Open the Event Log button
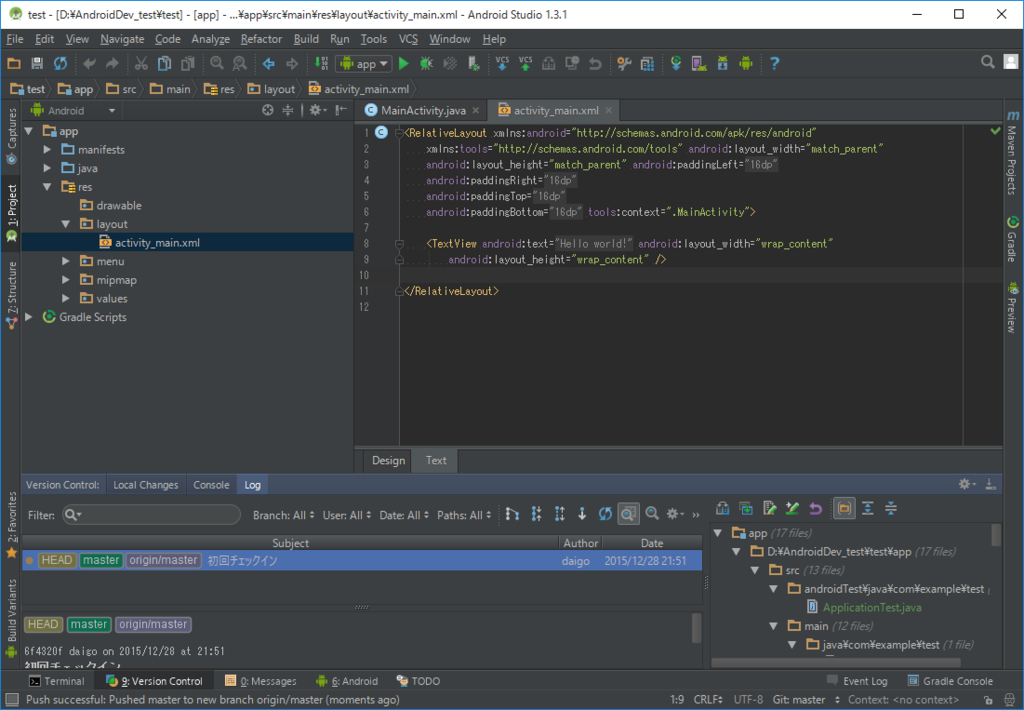The width and height of the screenshot is (1024, 710). pyautogui.click(x=857, y=681)
